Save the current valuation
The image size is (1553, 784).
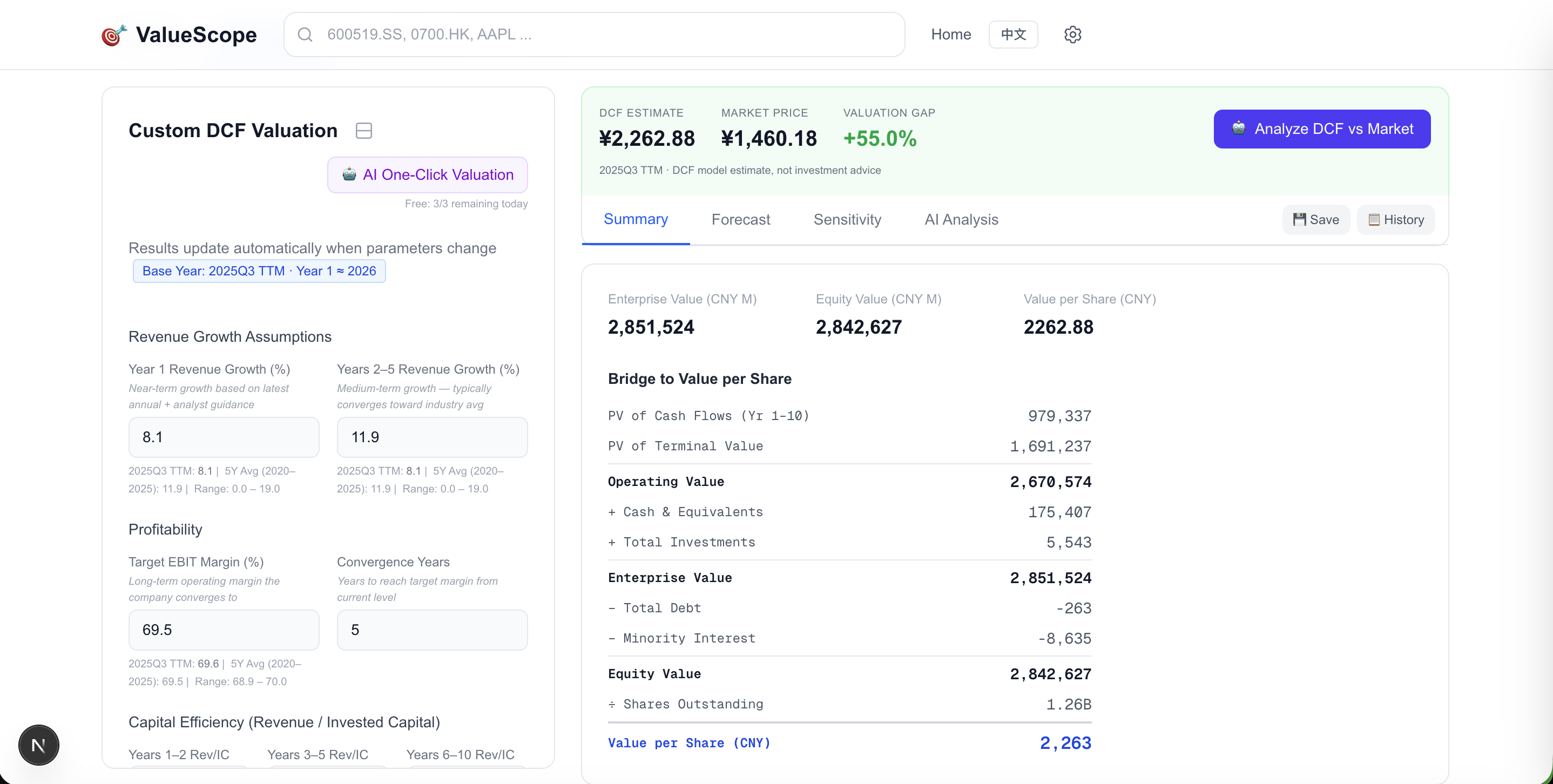tap(1315, 219)
